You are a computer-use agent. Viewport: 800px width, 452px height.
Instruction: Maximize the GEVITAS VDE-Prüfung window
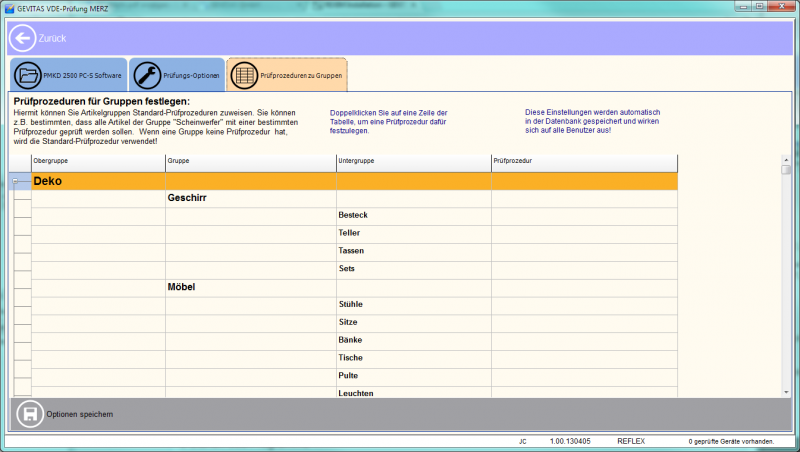759,7
